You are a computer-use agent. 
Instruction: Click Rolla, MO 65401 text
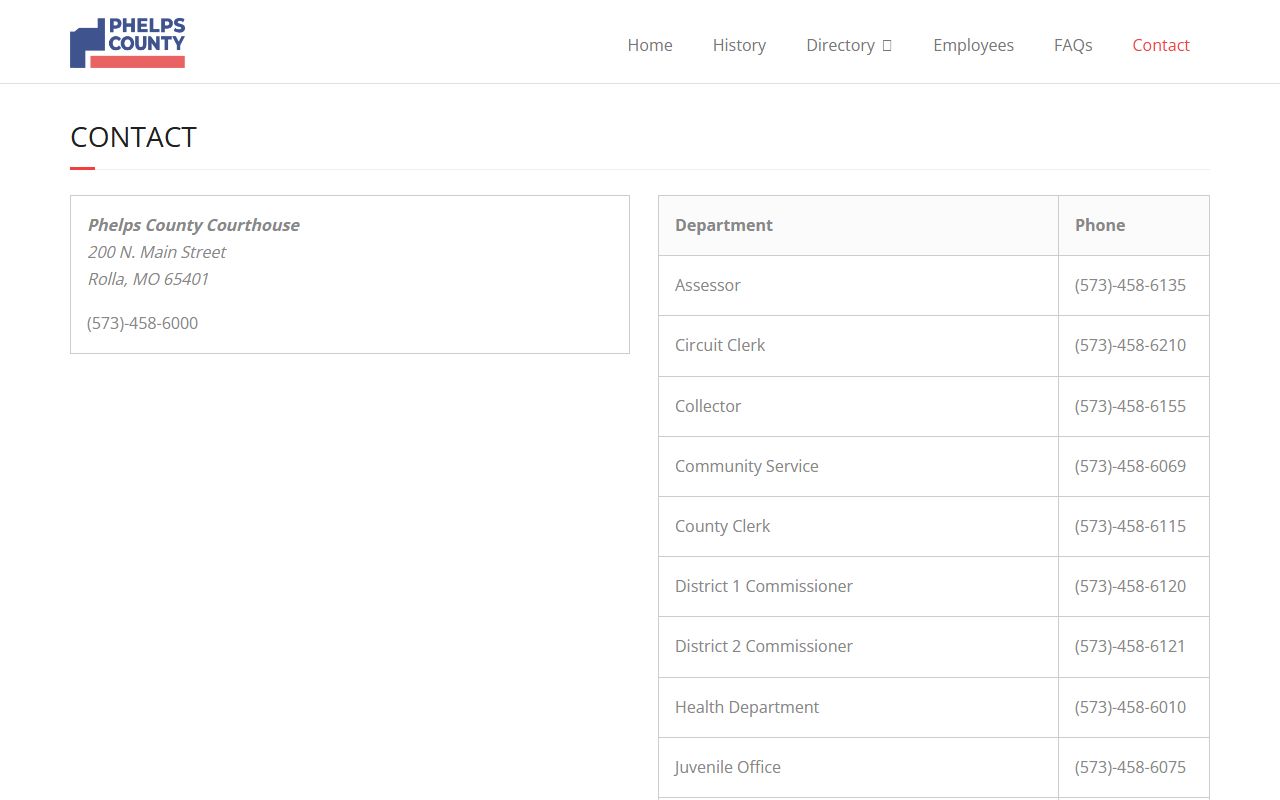click(148, 279)
